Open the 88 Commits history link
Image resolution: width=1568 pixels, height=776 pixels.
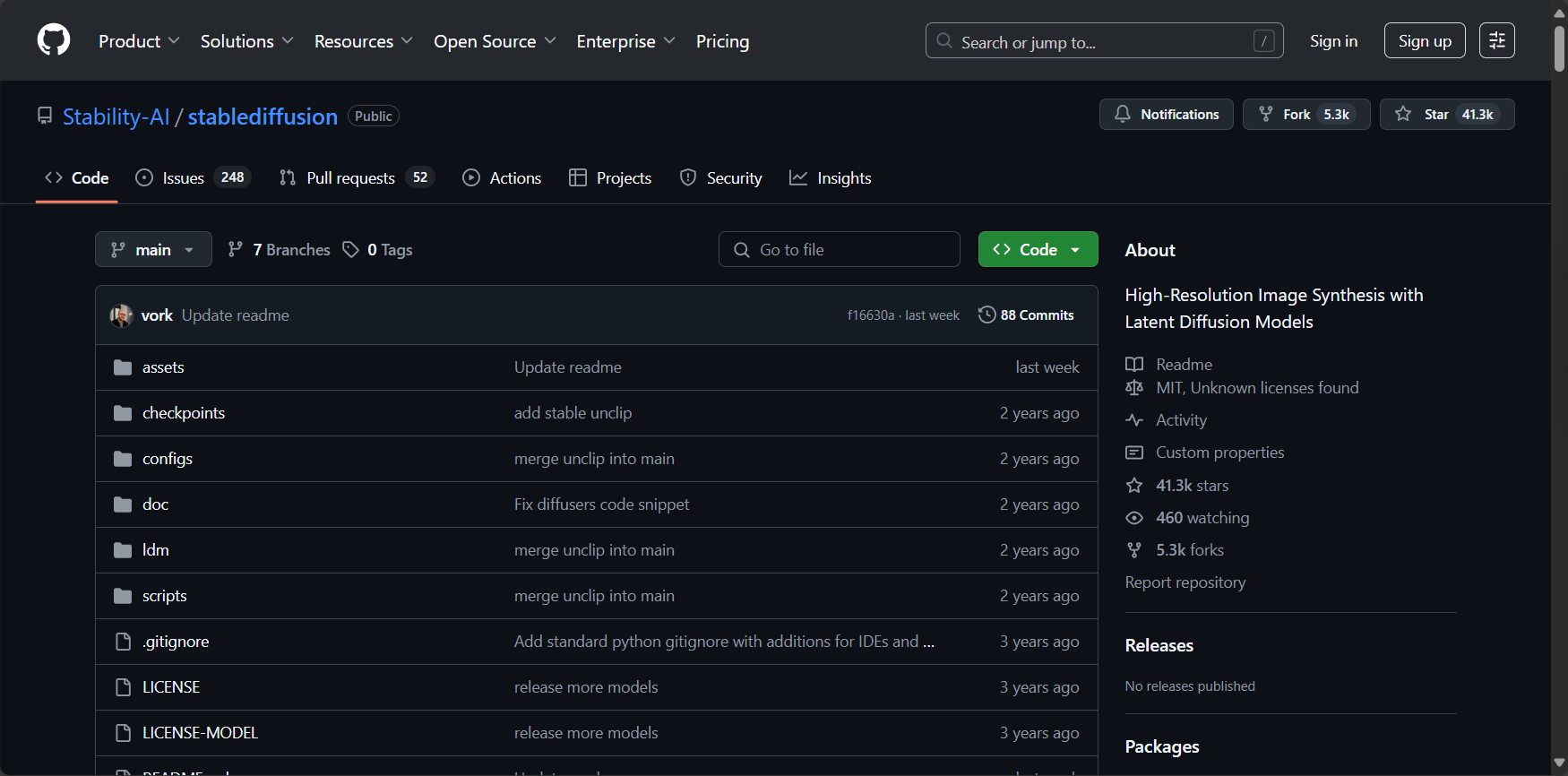[1026, 315]
